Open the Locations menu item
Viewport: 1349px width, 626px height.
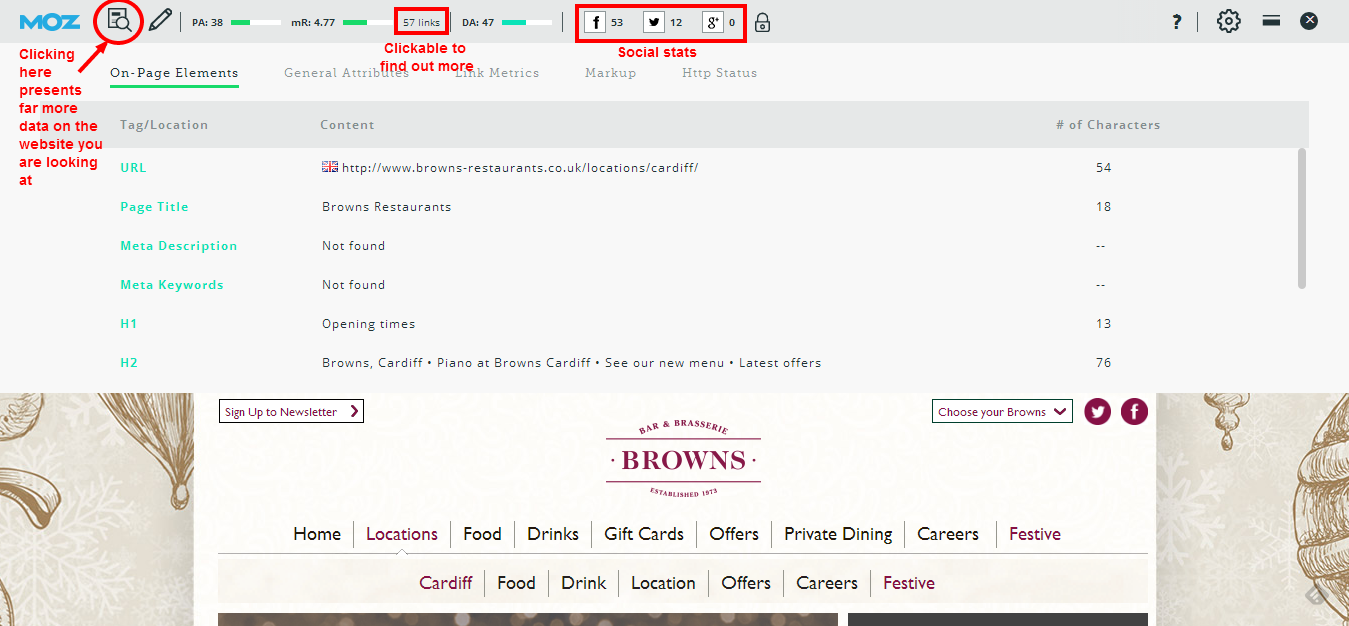click(402, 534)
